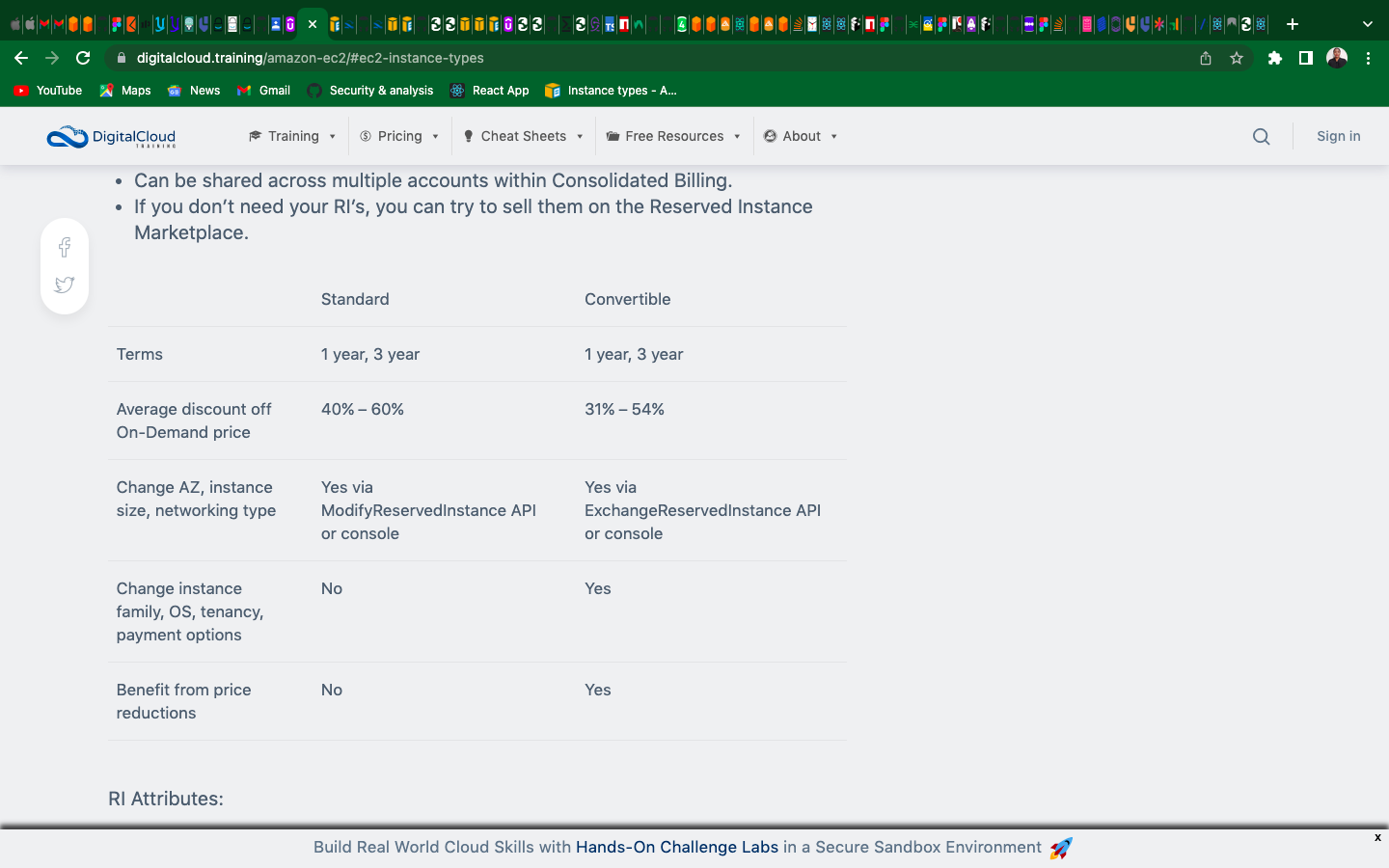Open the Cheat Sheets menu

[523, 136]
